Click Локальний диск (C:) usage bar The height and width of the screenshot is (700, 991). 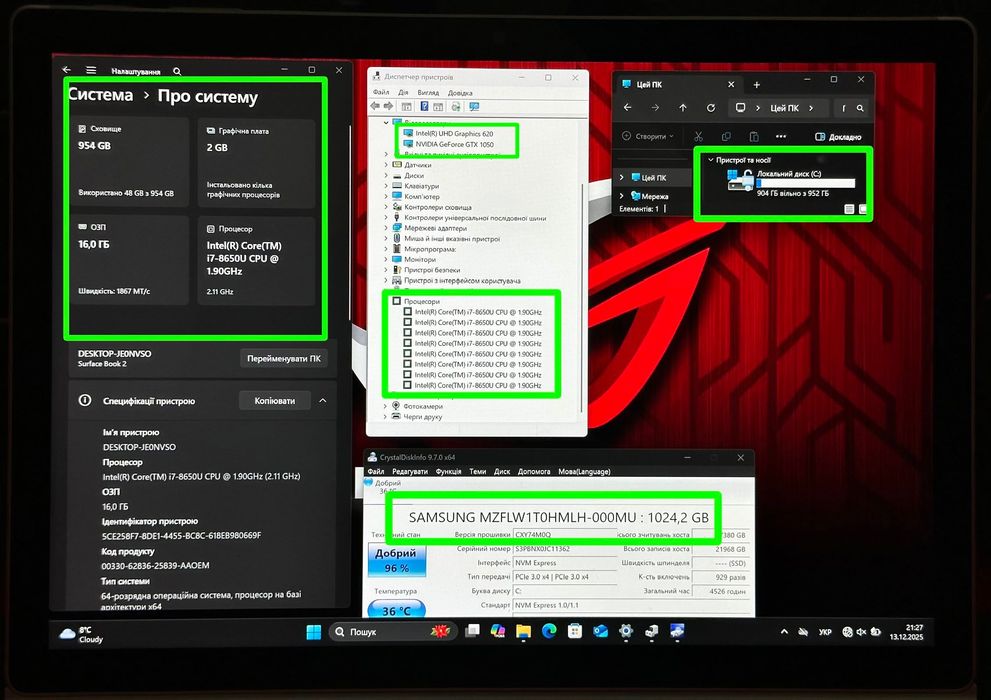(805, 183)
